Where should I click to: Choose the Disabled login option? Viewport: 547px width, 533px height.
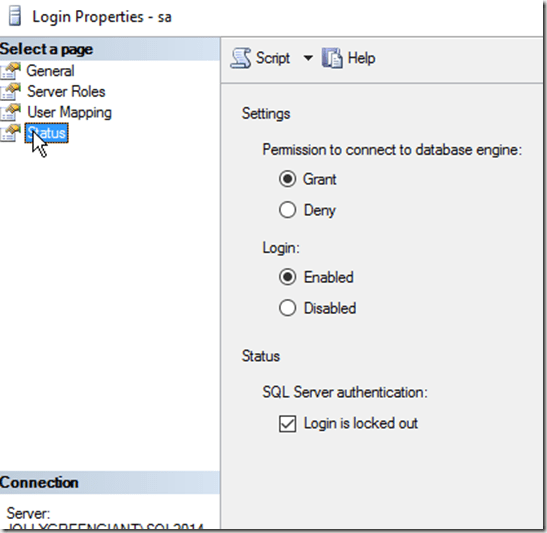(x=287, y=308)
